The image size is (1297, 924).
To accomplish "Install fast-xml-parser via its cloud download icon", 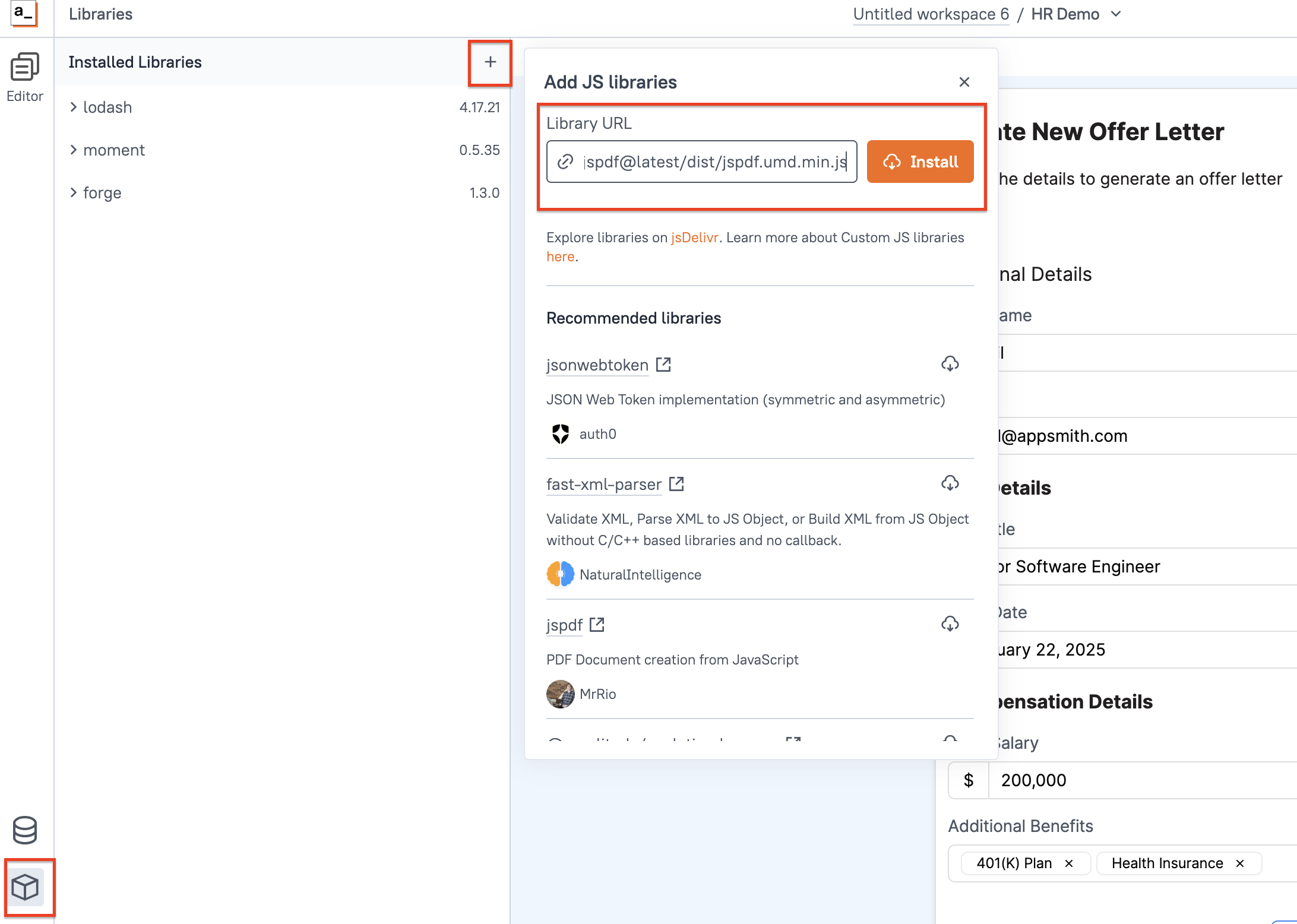I will click(x=950, y=483).
